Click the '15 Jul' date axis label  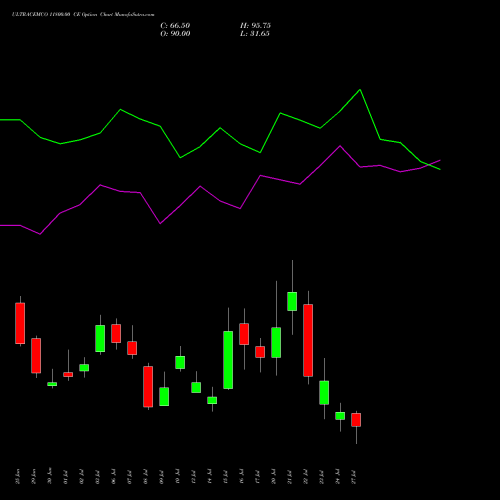pyautogui.click(x=226, y=477)
